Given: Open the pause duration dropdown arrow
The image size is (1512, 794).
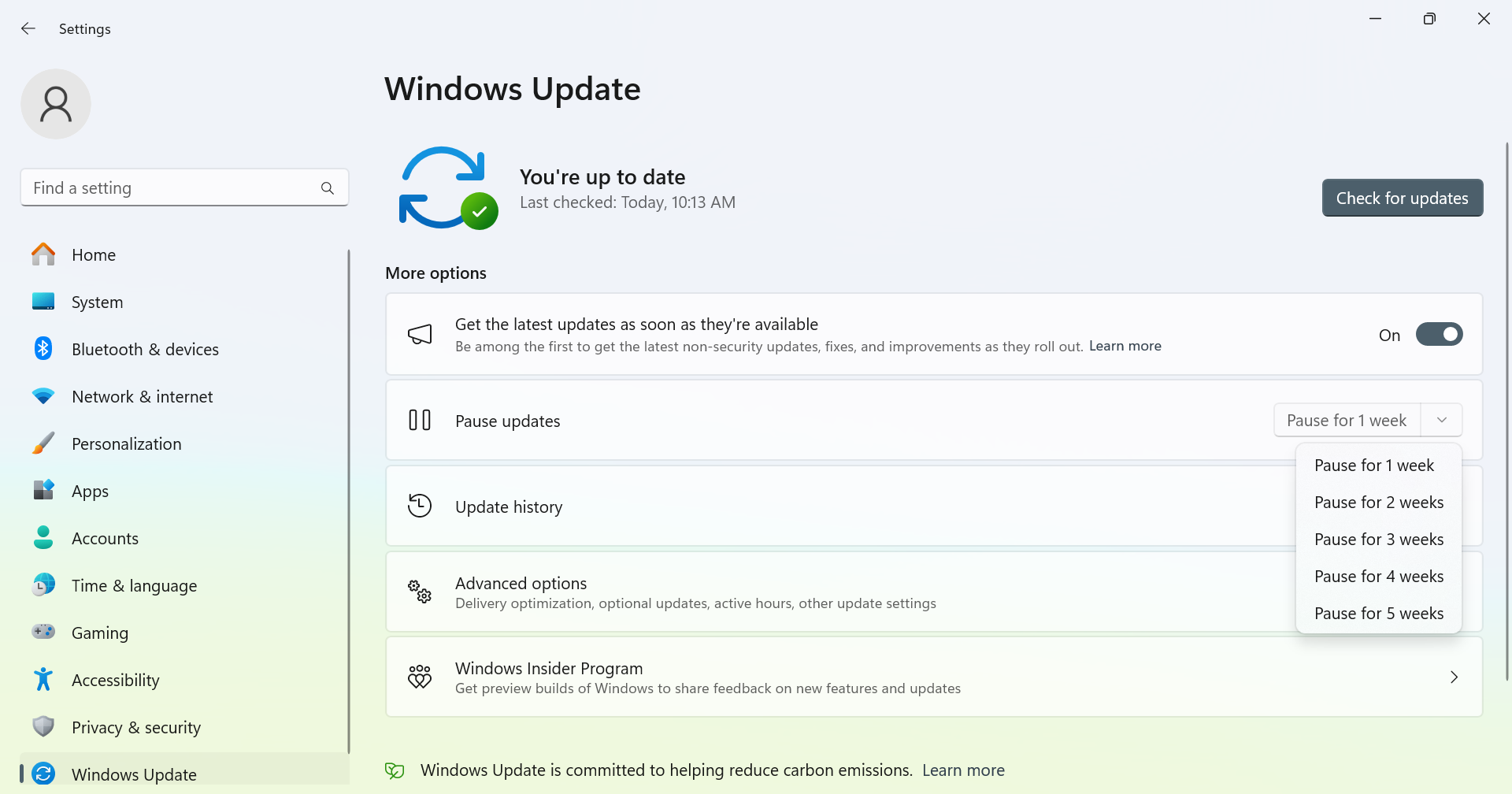Looking at the screenshot, I should click(x=1442, y=420).
